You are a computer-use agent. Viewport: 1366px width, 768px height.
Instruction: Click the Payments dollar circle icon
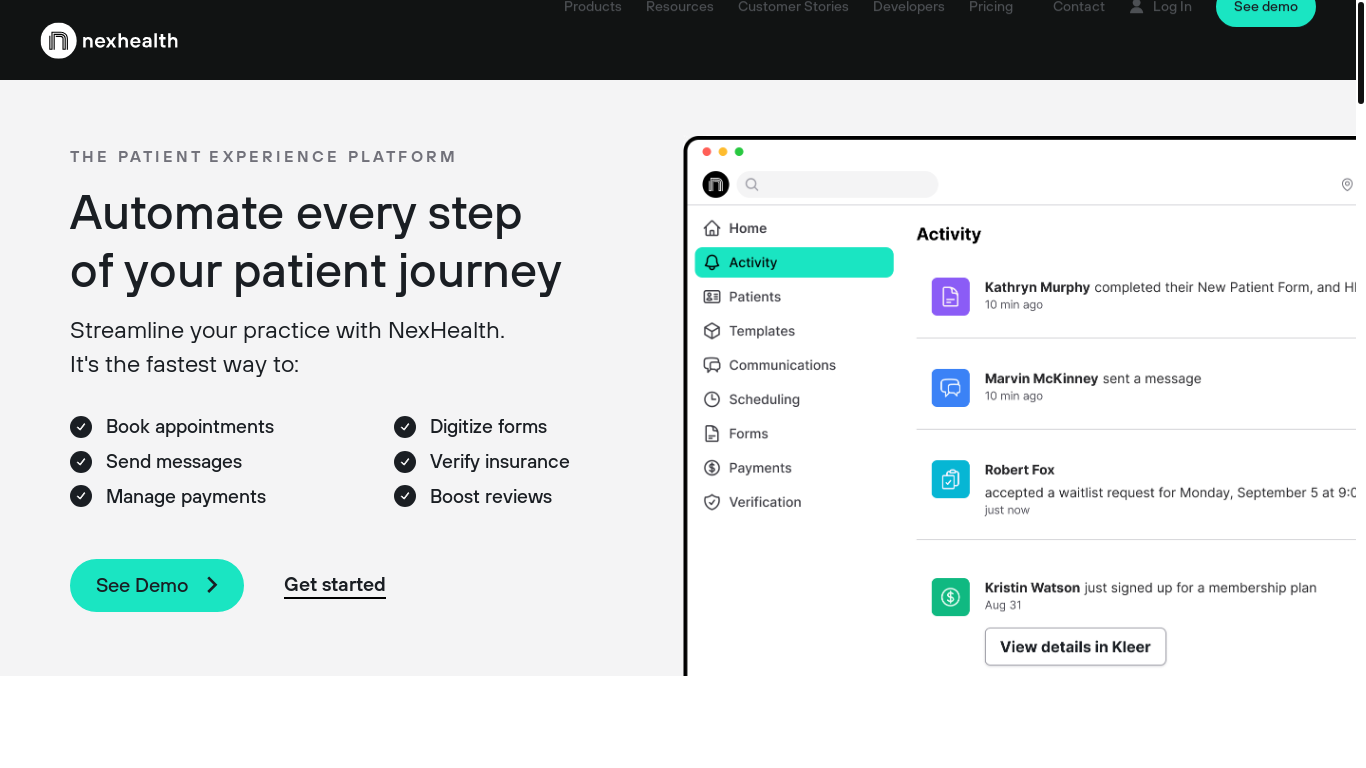(x=712, y=468)
